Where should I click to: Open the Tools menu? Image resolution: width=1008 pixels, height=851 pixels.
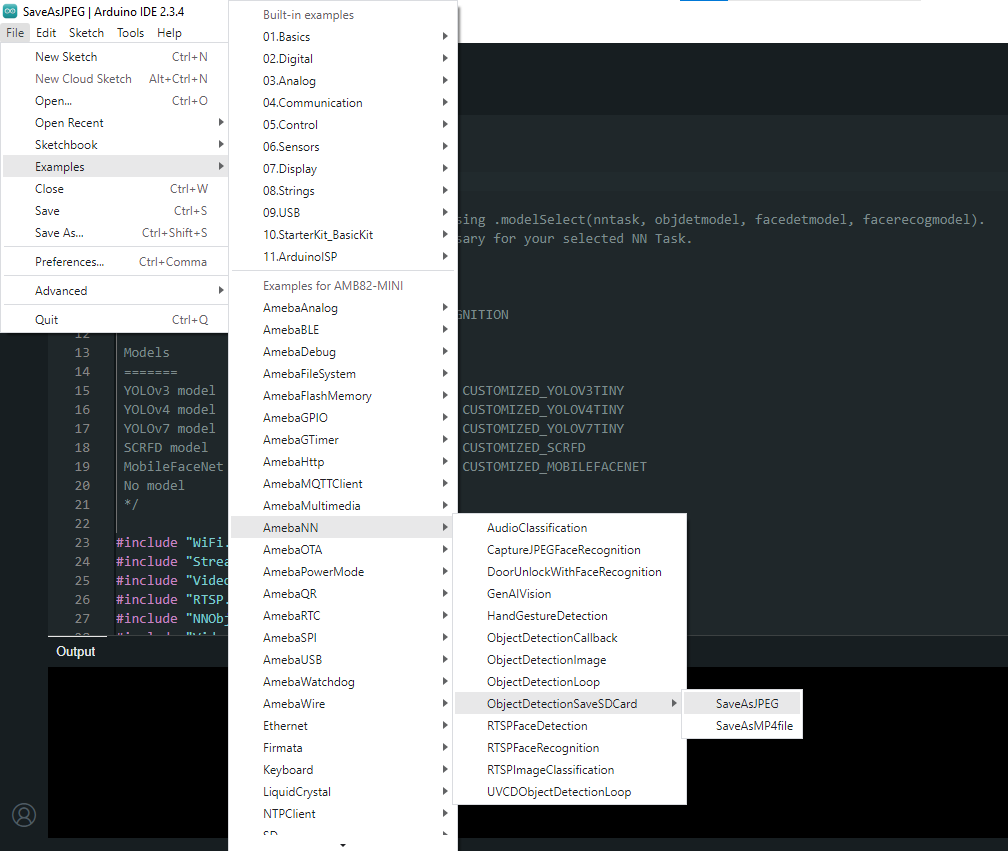[130, 33]
